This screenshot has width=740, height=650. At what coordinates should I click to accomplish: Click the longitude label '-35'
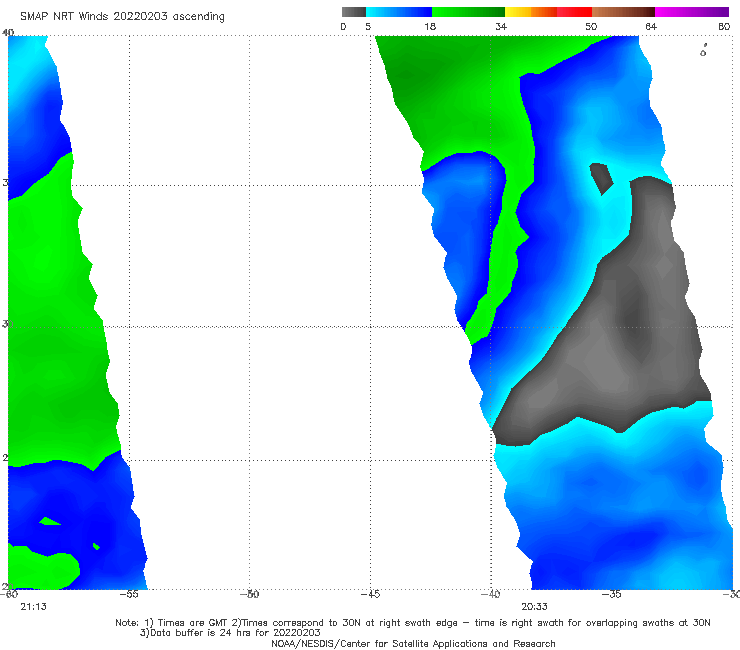pyautogui.click(x=612, y=594)
